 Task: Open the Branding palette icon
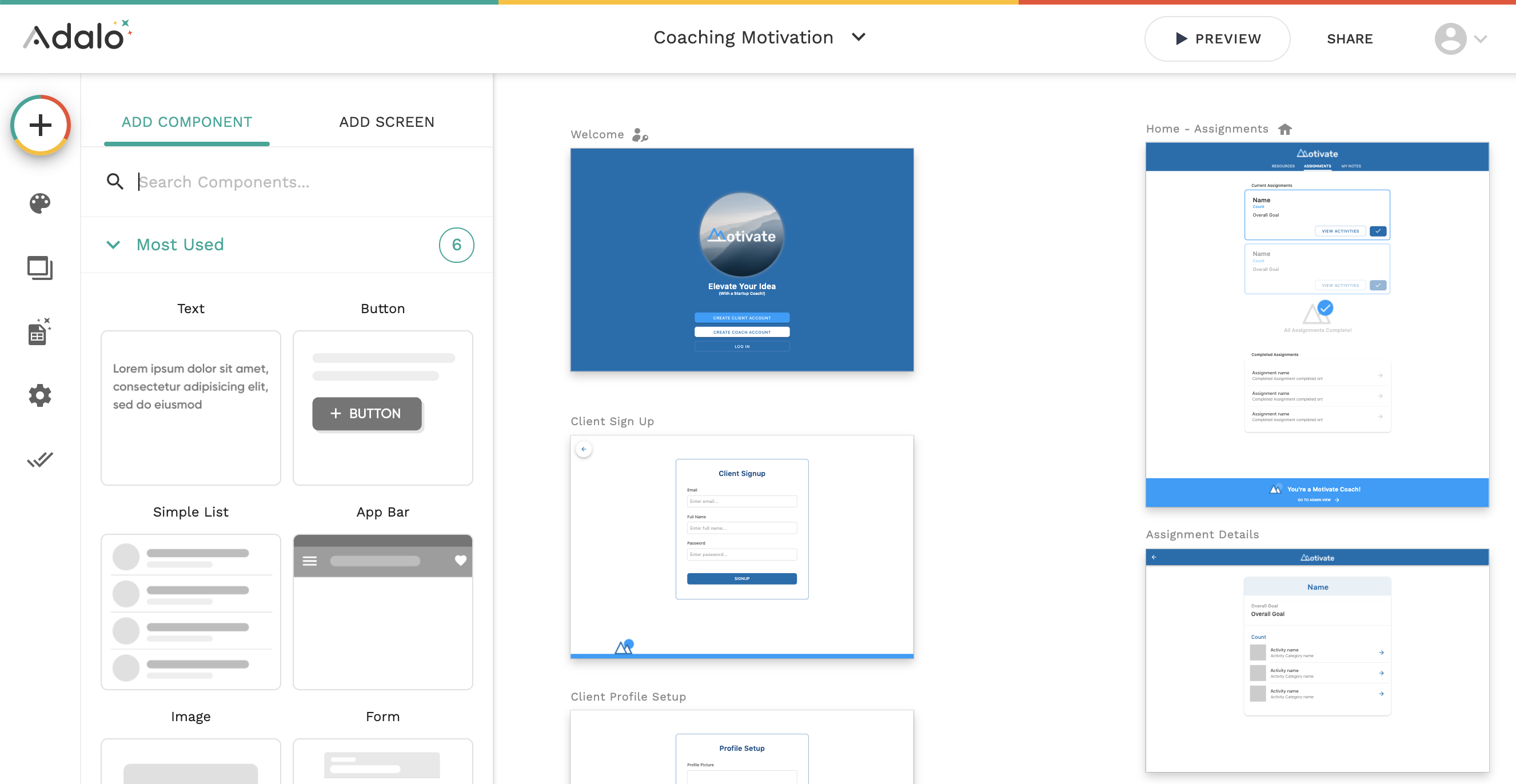[40, 203]
